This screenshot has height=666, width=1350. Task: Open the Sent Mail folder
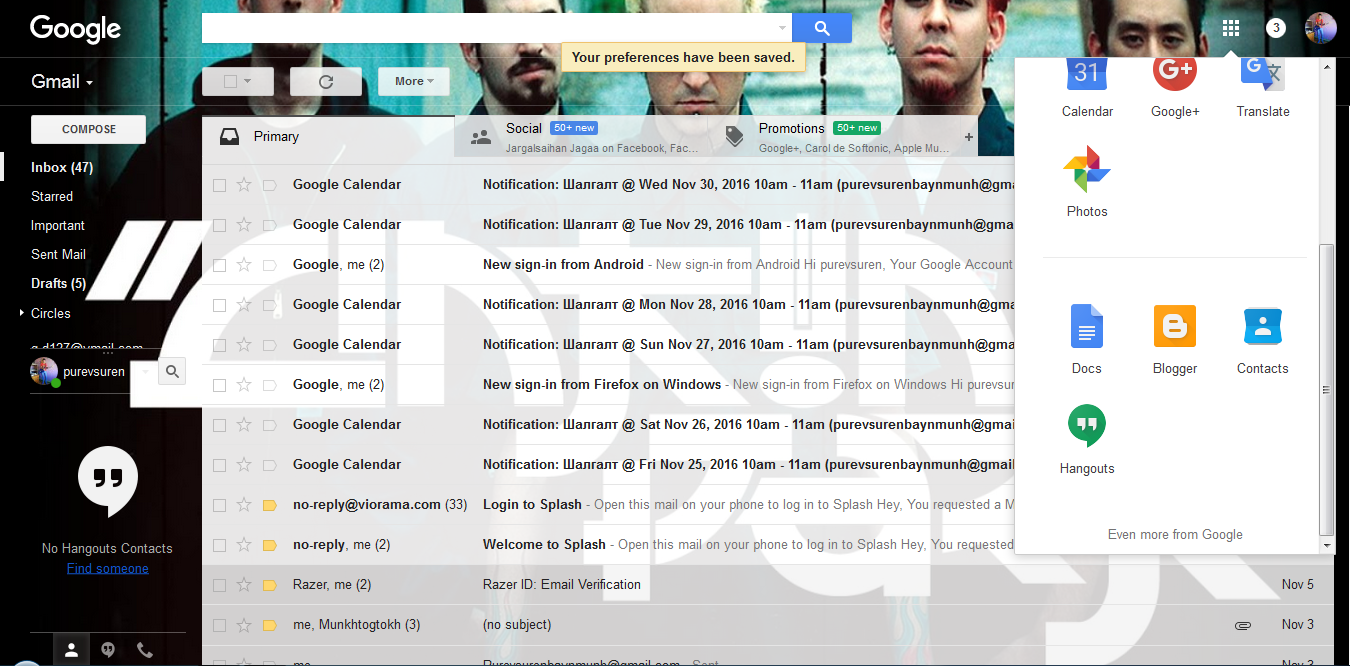coord(58,255)
